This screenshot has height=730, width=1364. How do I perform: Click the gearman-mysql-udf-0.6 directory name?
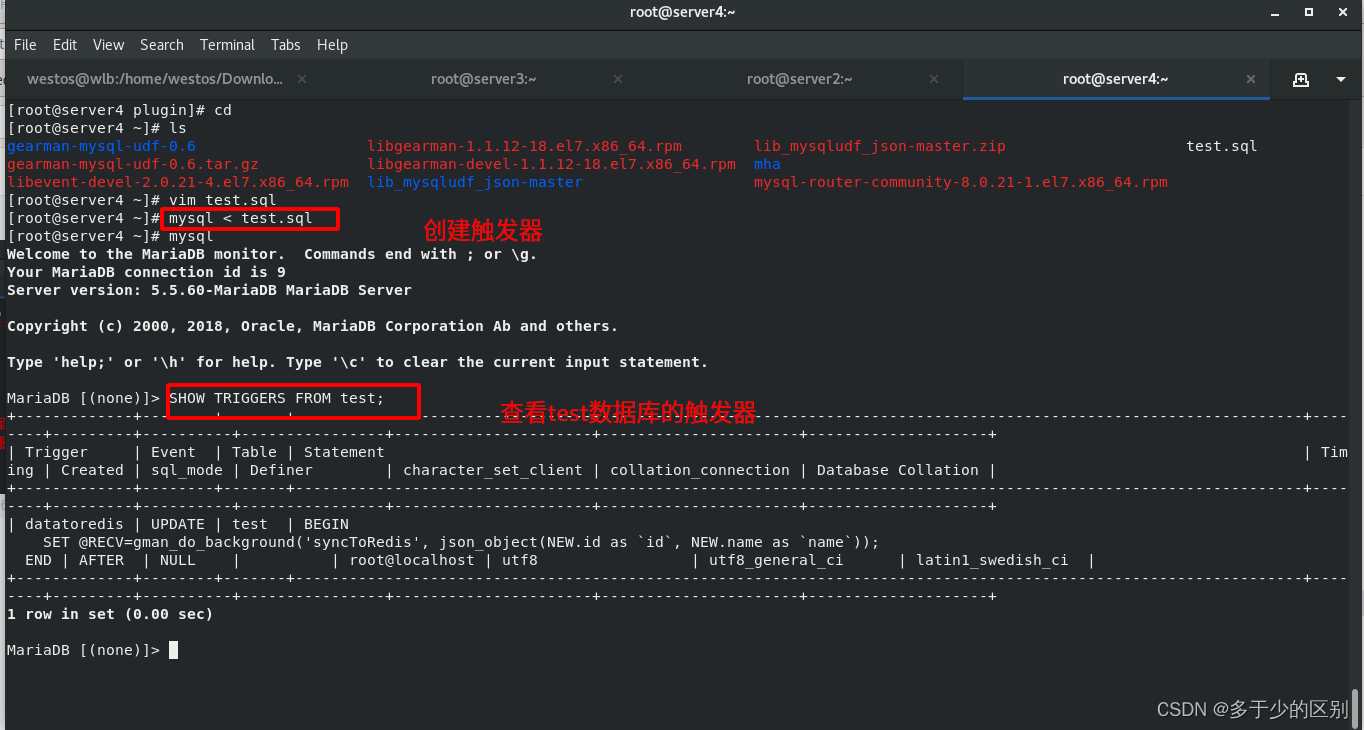tap(101, 146)
